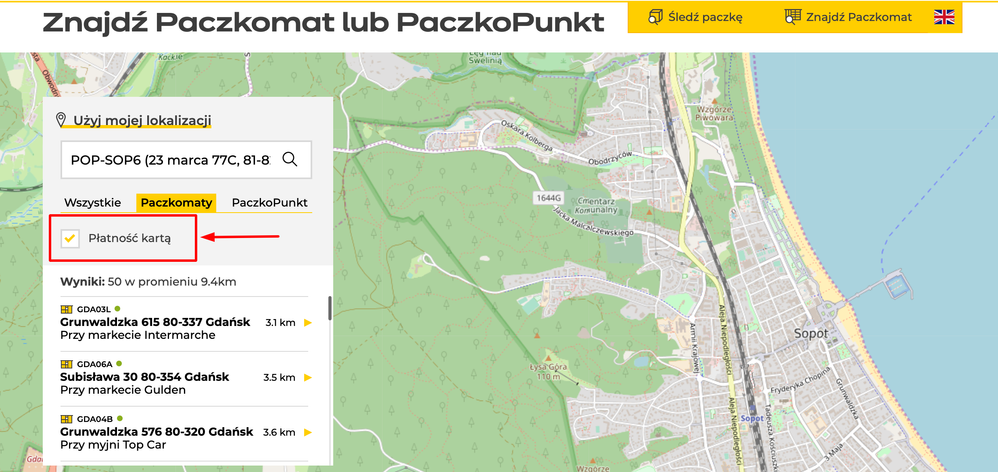Click the GDA04B parcel locker icon
The image size is (998, 472).
[67, 418]
